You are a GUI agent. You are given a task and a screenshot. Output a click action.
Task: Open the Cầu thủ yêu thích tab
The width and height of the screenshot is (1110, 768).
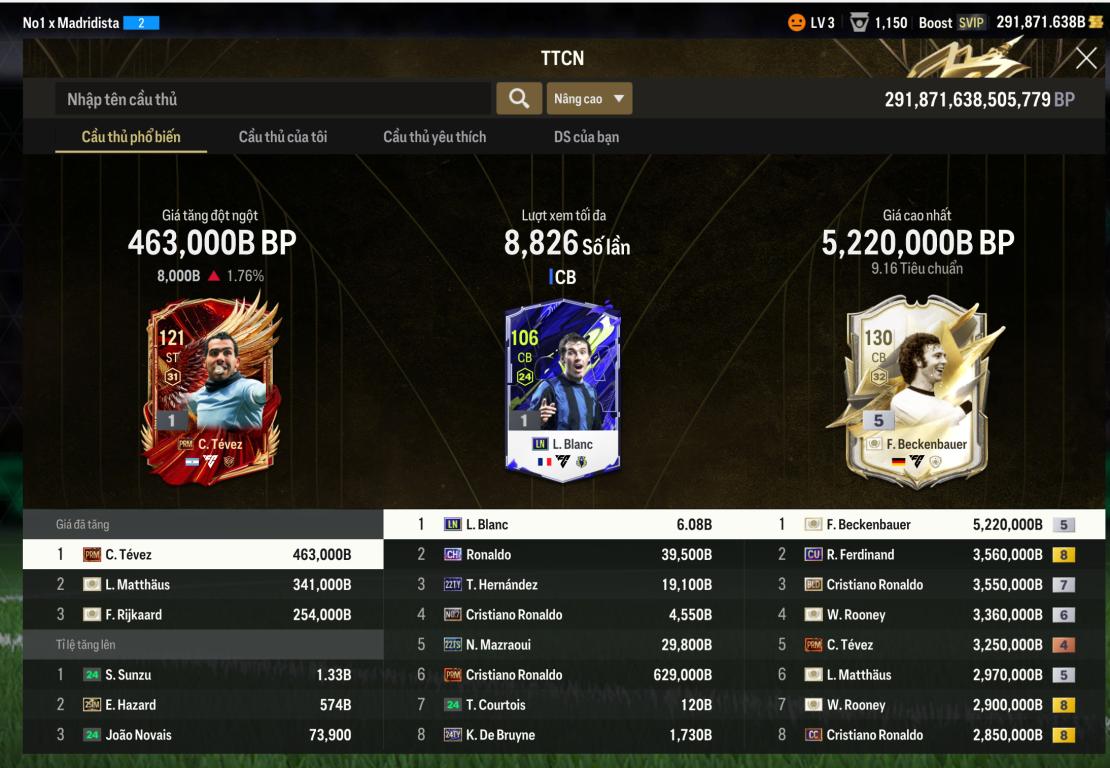click(x=435, y=137)
